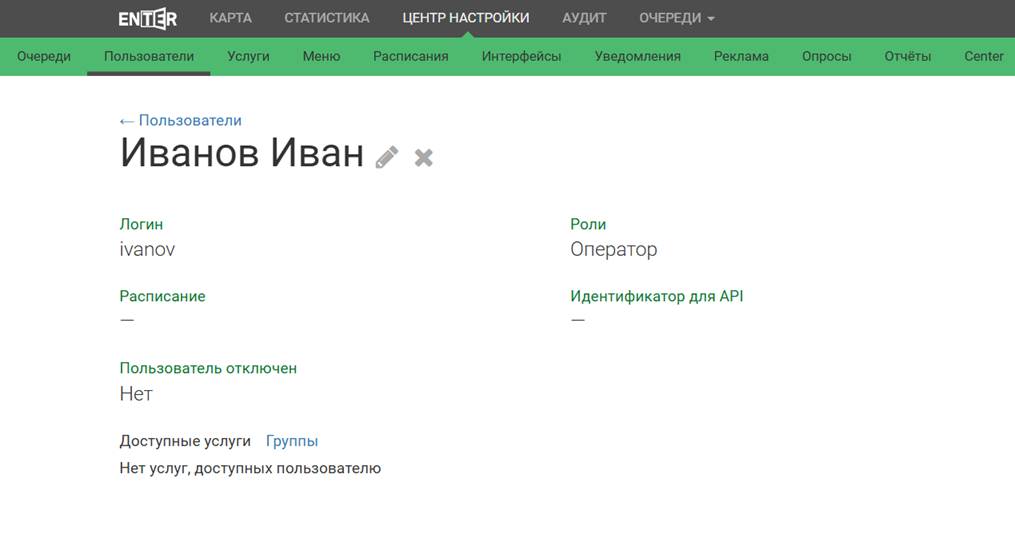Open the Опросы tab
Image resolution: width=1015 pixels, height=534 pixels.
[x=826, y=56]
